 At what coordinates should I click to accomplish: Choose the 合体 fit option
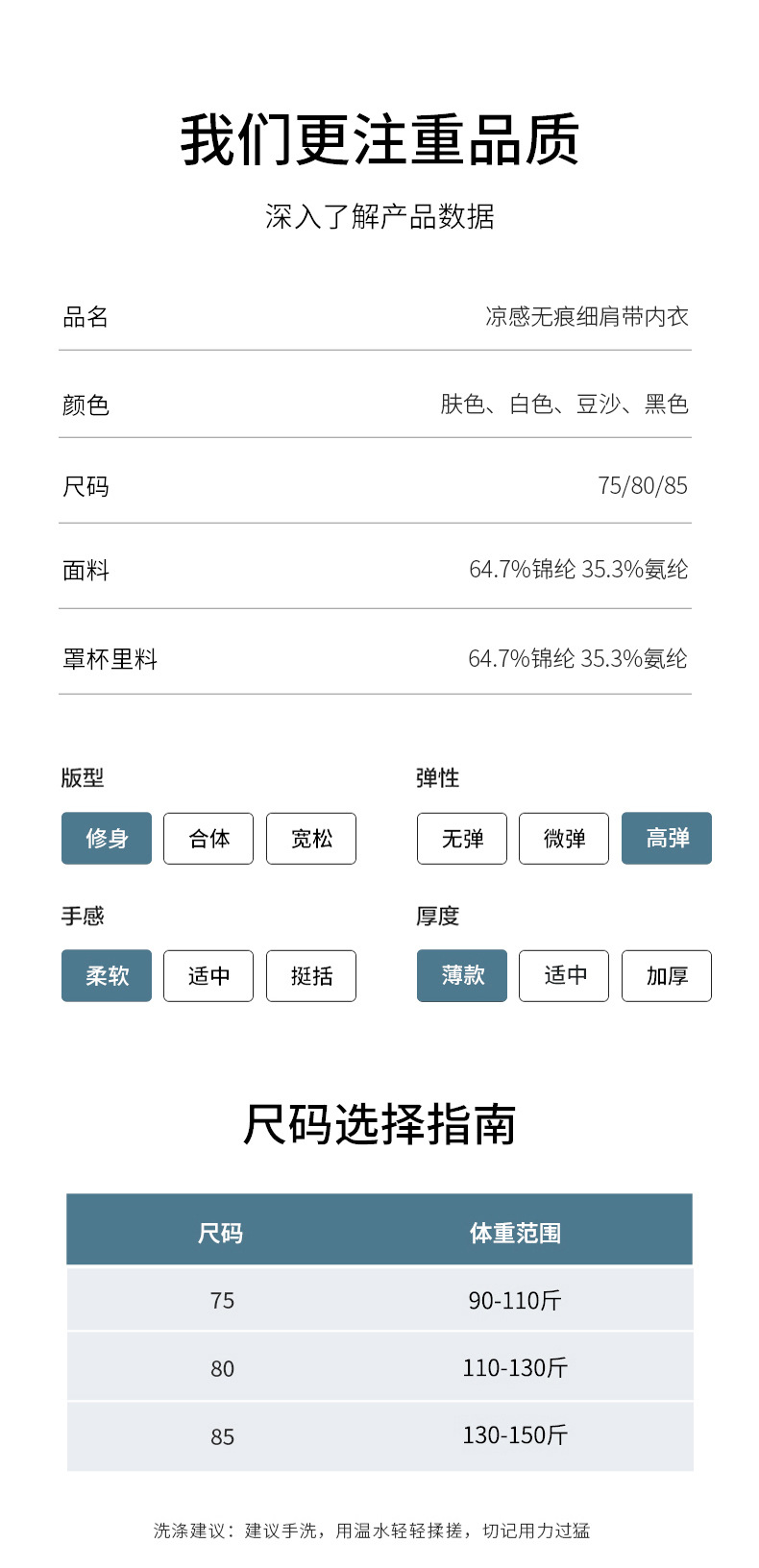pyautogui.click(x=208, y=839)
